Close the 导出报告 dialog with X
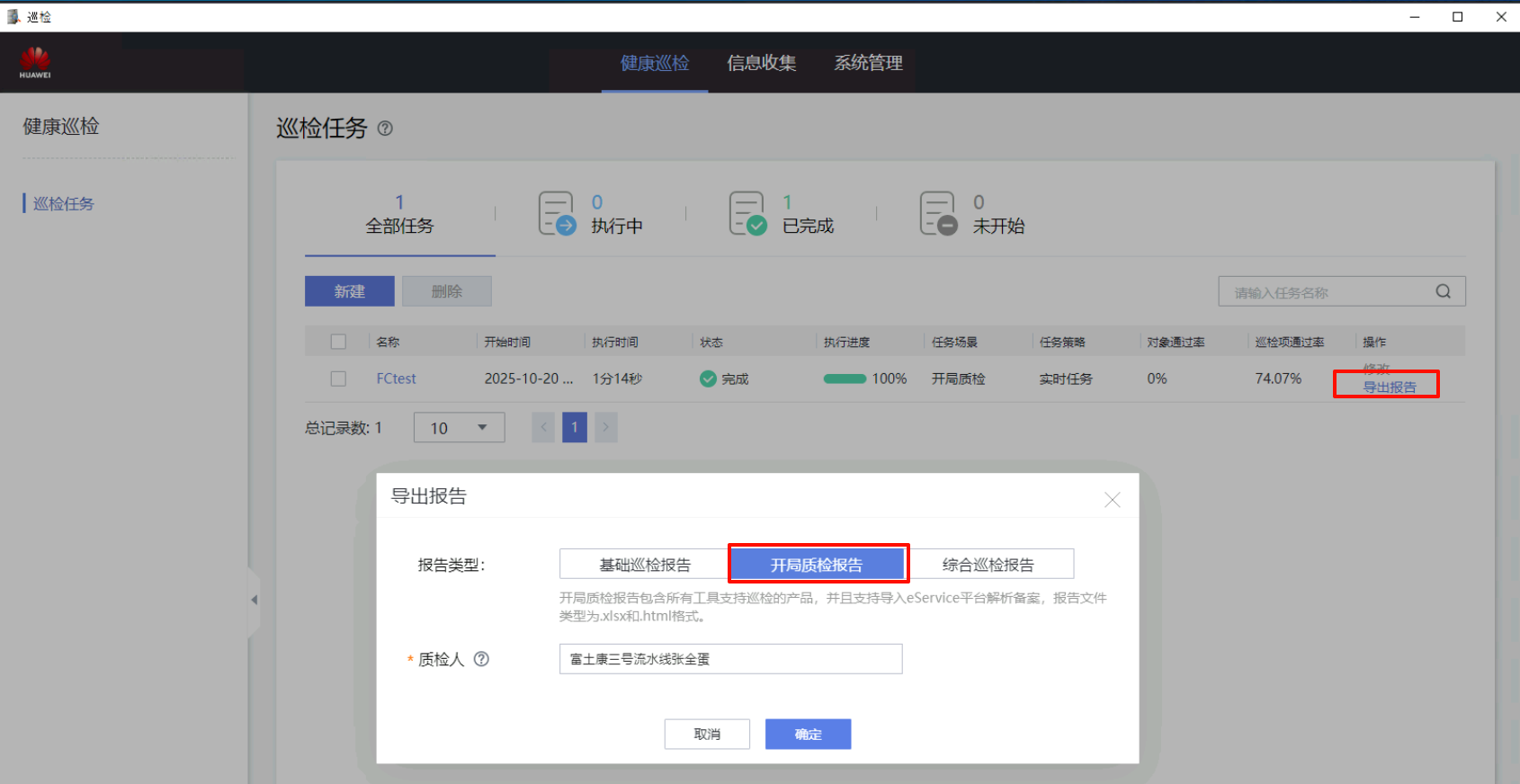The width and height of the screenshot is (1520, 784). (x=1112, y=500)
